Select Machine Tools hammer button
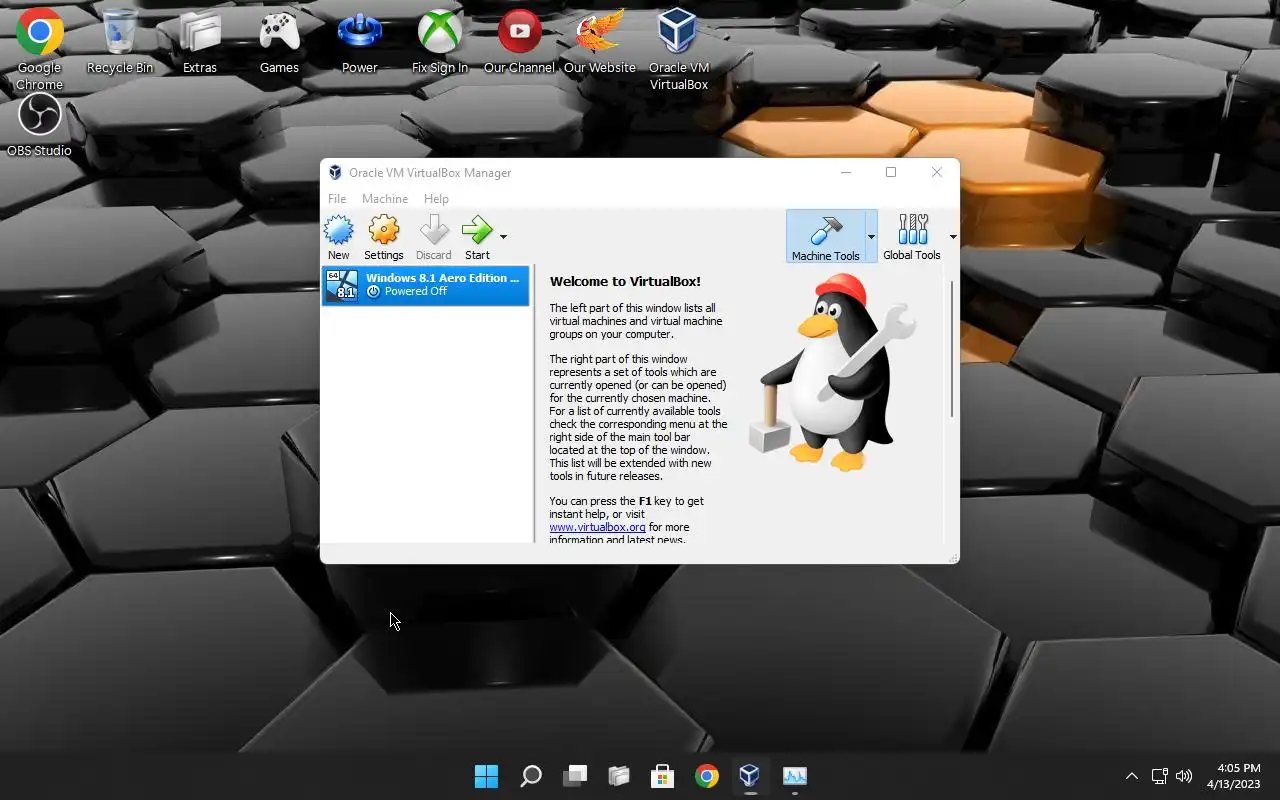Viewport: 1280px width, 800px height. (x=825, y=237)
